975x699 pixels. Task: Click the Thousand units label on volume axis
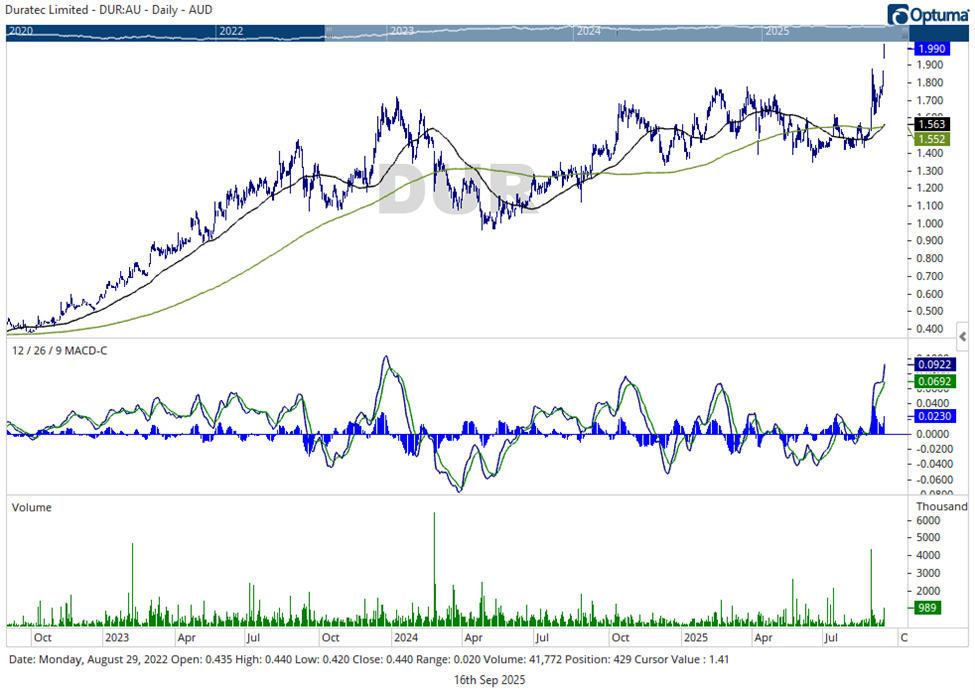coord(941,507)
